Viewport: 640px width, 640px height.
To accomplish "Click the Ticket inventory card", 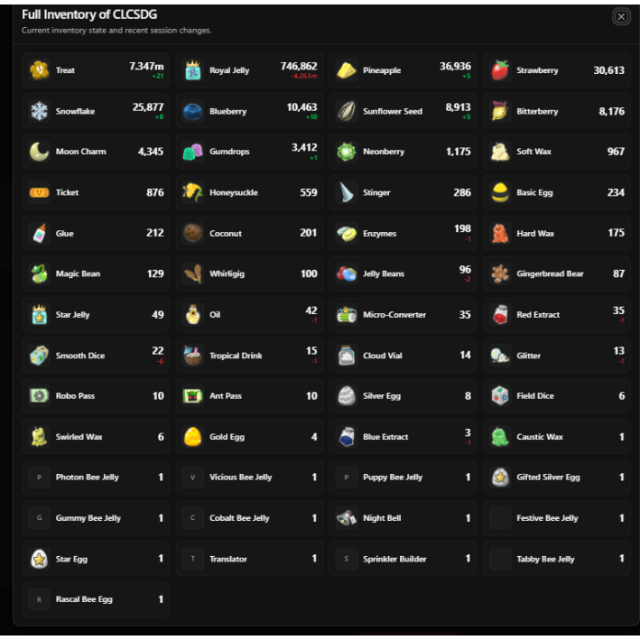I will click(x=96, y=192).
